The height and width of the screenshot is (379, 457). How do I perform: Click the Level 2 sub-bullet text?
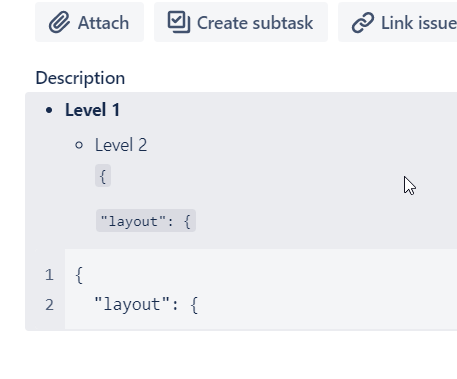(121, 145)
